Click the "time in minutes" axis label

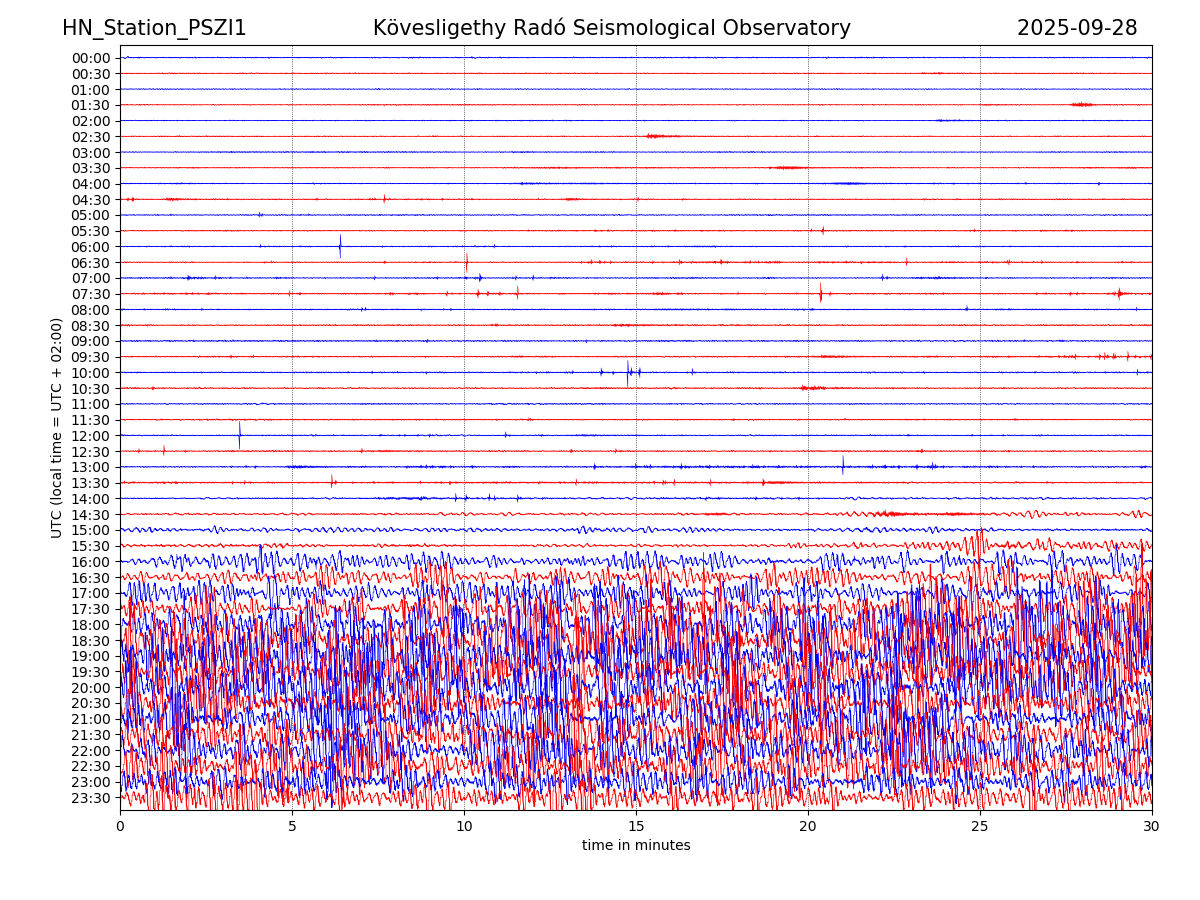click(x=636, y=846)
